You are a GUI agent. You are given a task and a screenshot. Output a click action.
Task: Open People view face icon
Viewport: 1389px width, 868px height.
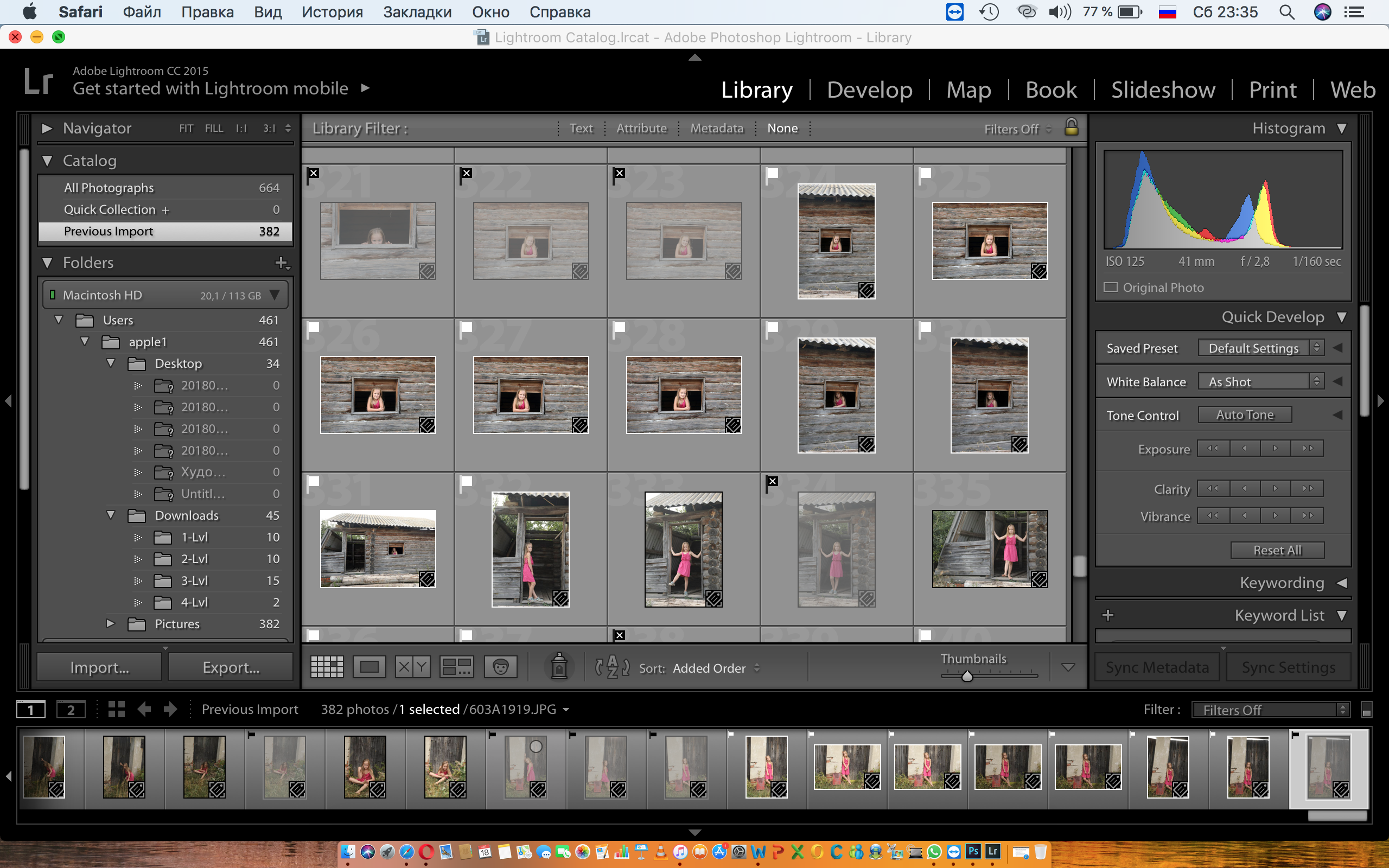(x=500, y=667)
